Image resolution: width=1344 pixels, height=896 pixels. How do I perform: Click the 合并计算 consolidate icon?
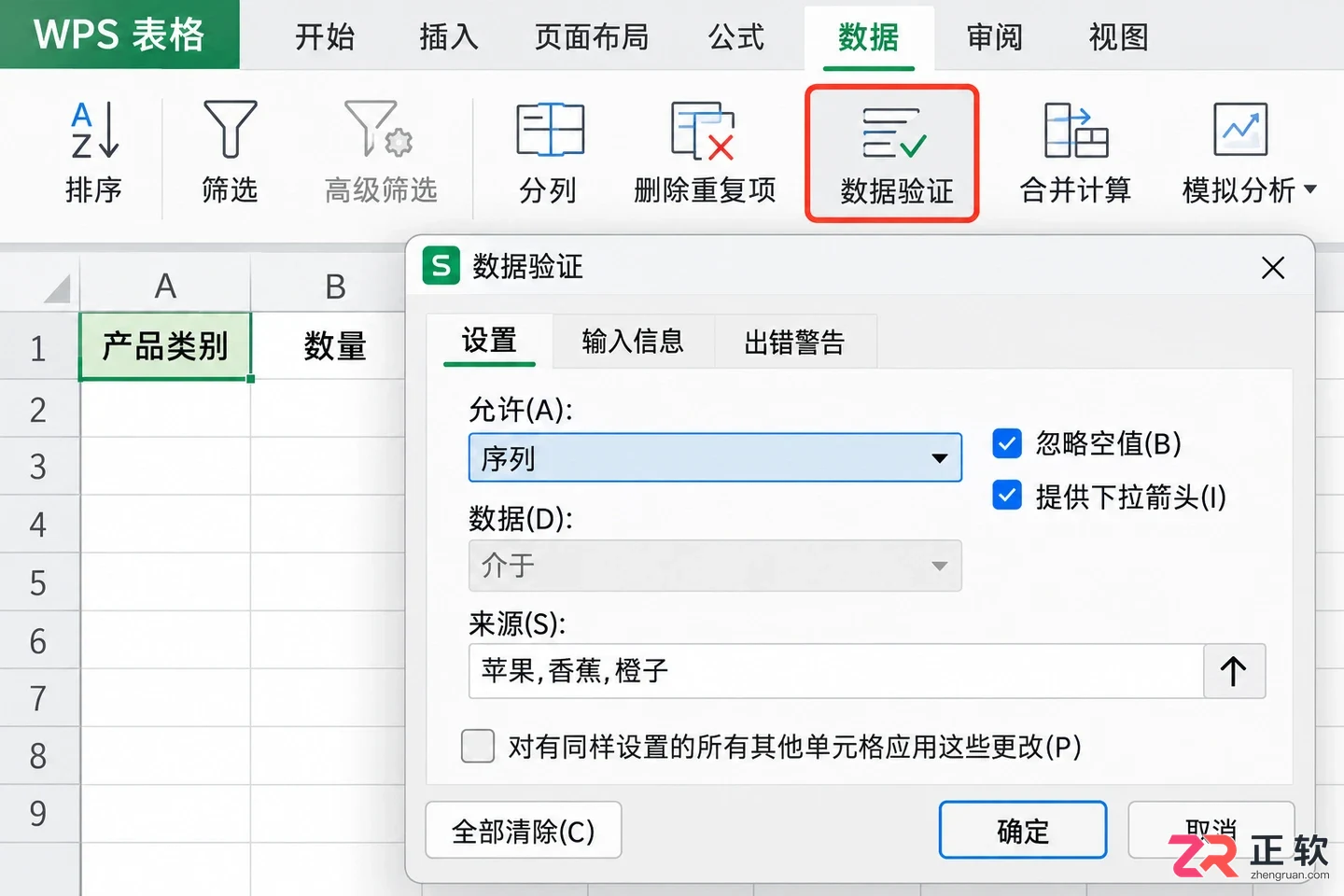(x=1075, y=131)
